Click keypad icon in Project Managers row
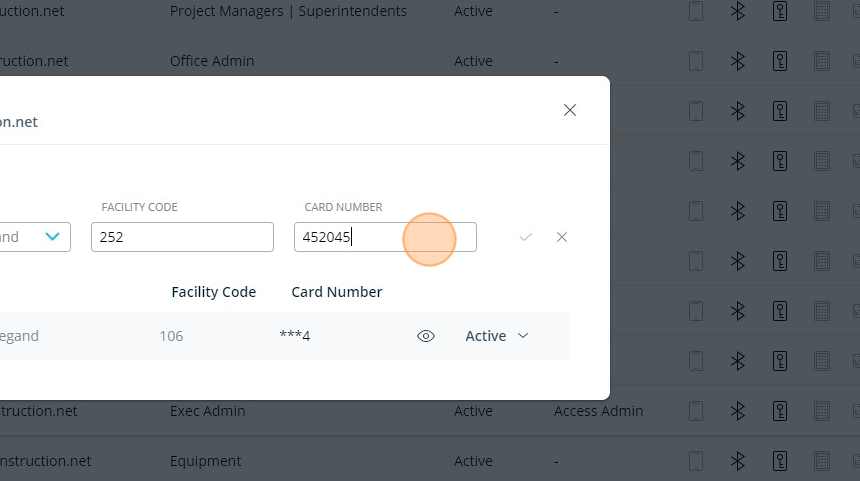The height and width of the screenshot is (481, 860). tap(822, 11)
